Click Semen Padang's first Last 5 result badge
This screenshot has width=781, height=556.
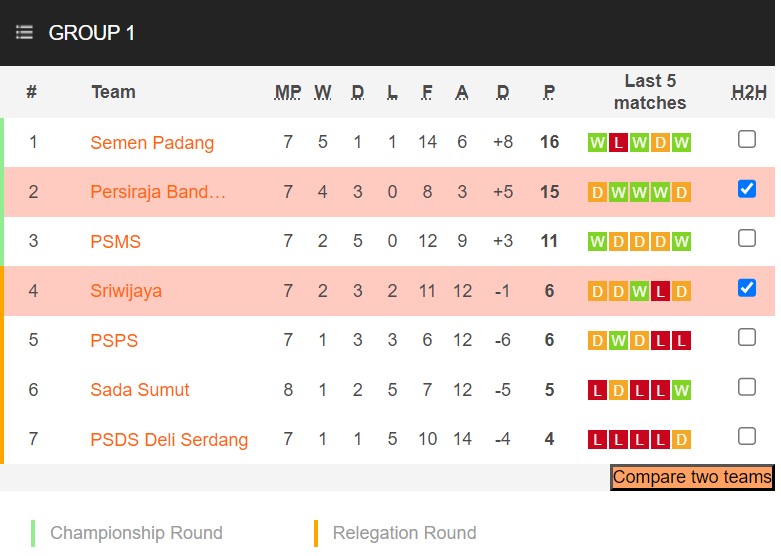pyautogui.click(x=597, y=143)
